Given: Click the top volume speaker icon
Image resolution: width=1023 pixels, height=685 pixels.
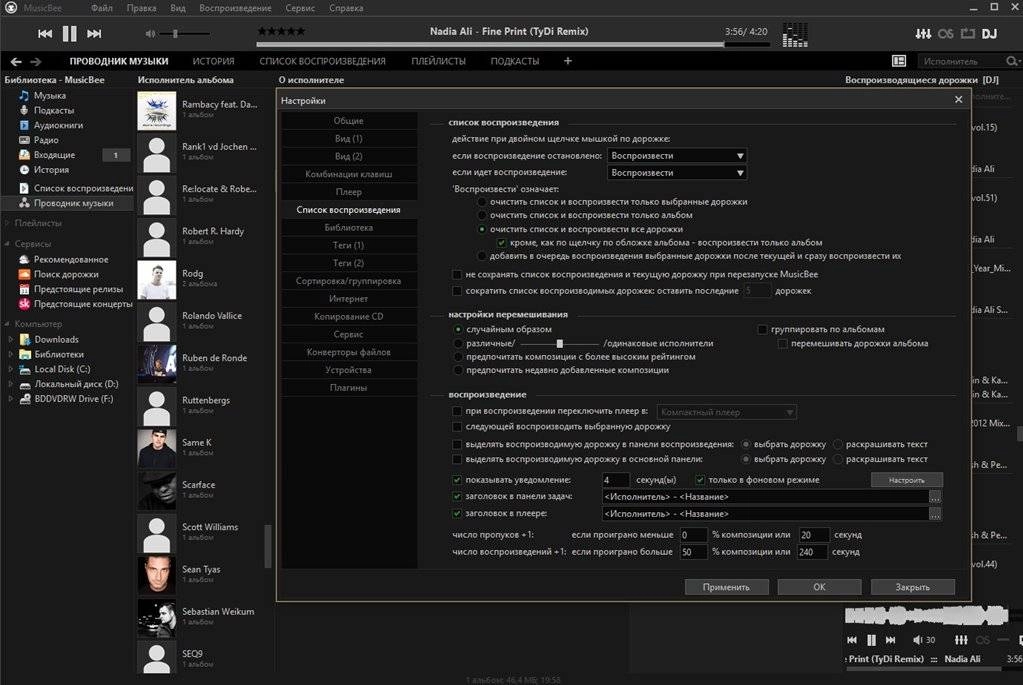Looking at the screenshot, I should coord(150,33).
